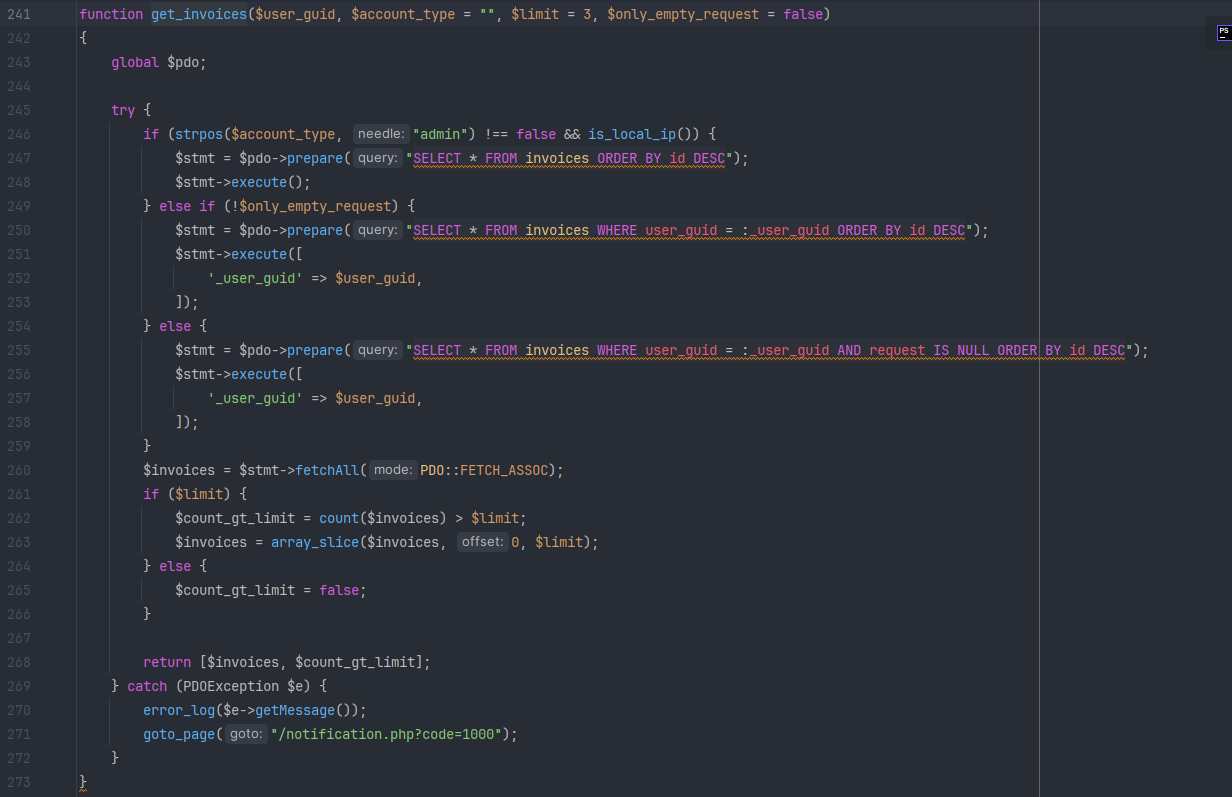This screenshot has width=1232, height=797.
Task: Click the closing brace on line 273
Action: tap(84, 781)
